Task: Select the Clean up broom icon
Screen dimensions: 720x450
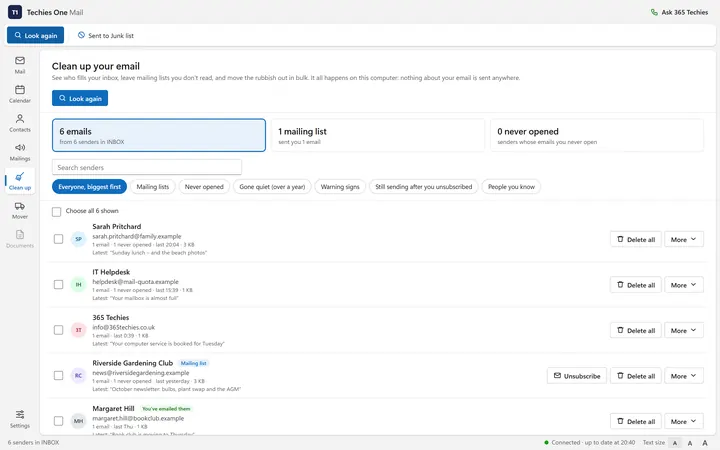Action: 20,181
